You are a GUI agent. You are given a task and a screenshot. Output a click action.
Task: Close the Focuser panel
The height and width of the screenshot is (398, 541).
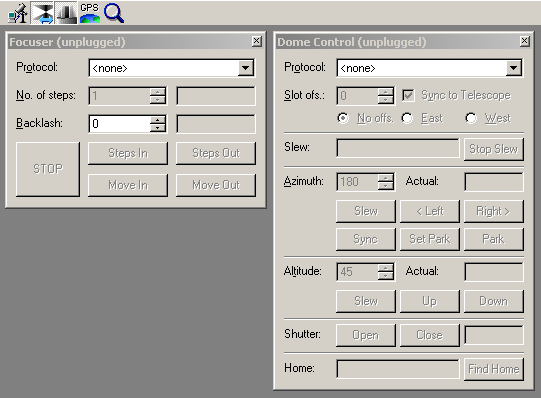[256, 41]
